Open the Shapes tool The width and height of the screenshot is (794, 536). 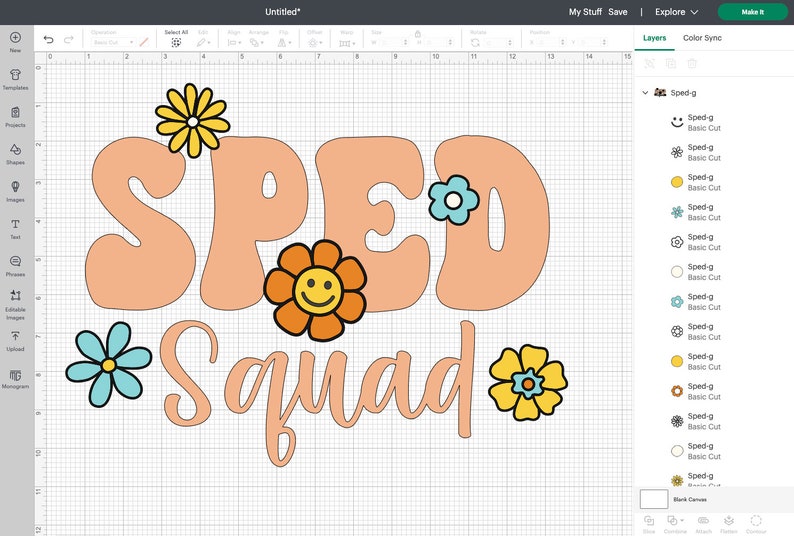click(x=15, y=154)
